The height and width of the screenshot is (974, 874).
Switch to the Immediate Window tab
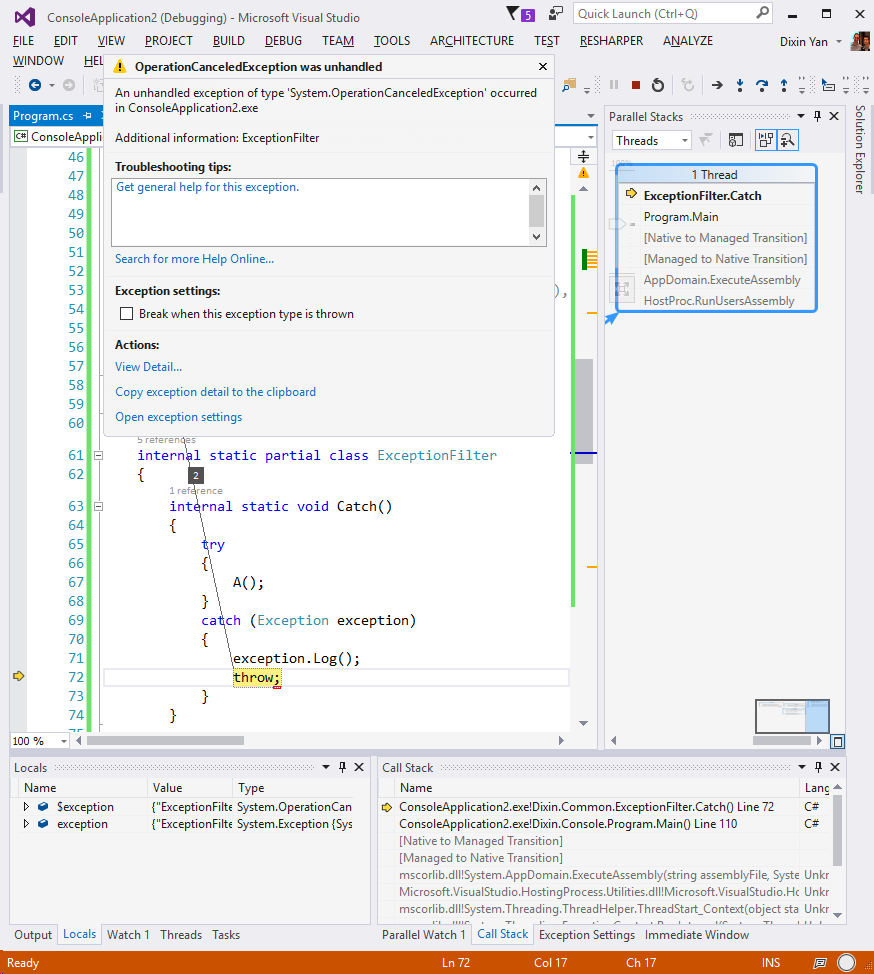click(697, 935)
